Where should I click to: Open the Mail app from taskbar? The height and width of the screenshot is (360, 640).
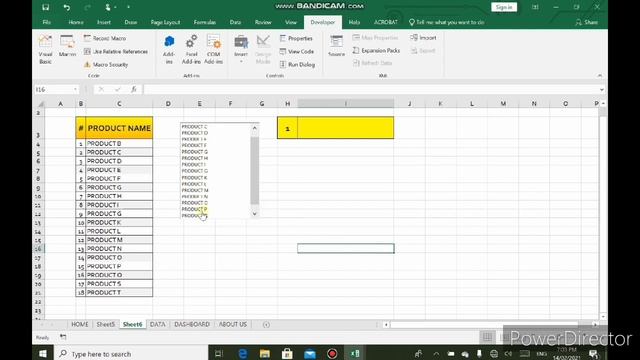tap(310, 353)
